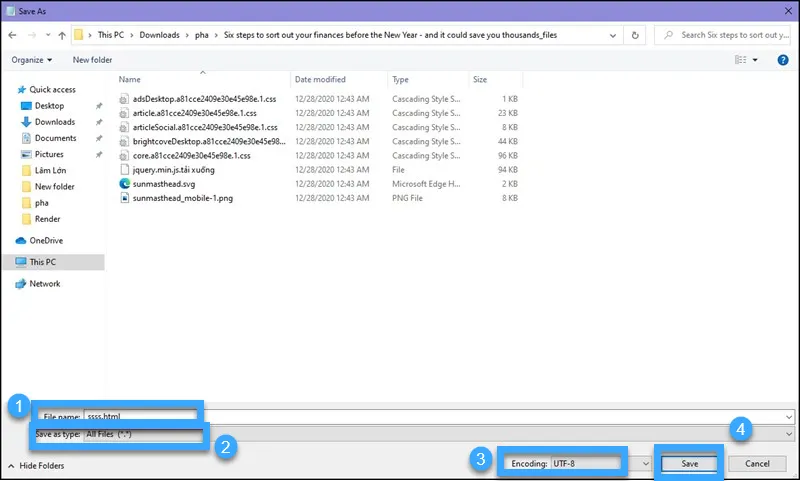
Task: Select the article.a81cce css file
Action: [x=195, y=113]
